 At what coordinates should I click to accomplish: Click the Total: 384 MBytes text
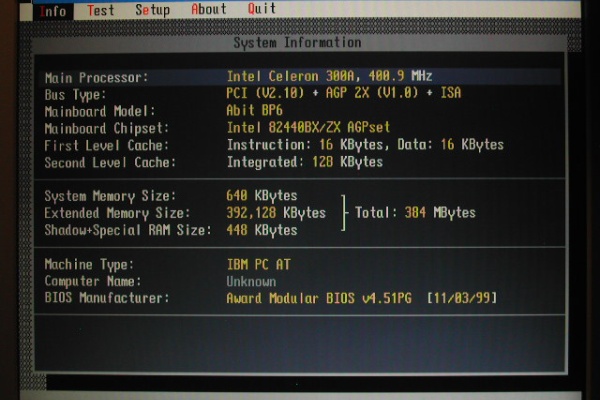coord(415,212)
